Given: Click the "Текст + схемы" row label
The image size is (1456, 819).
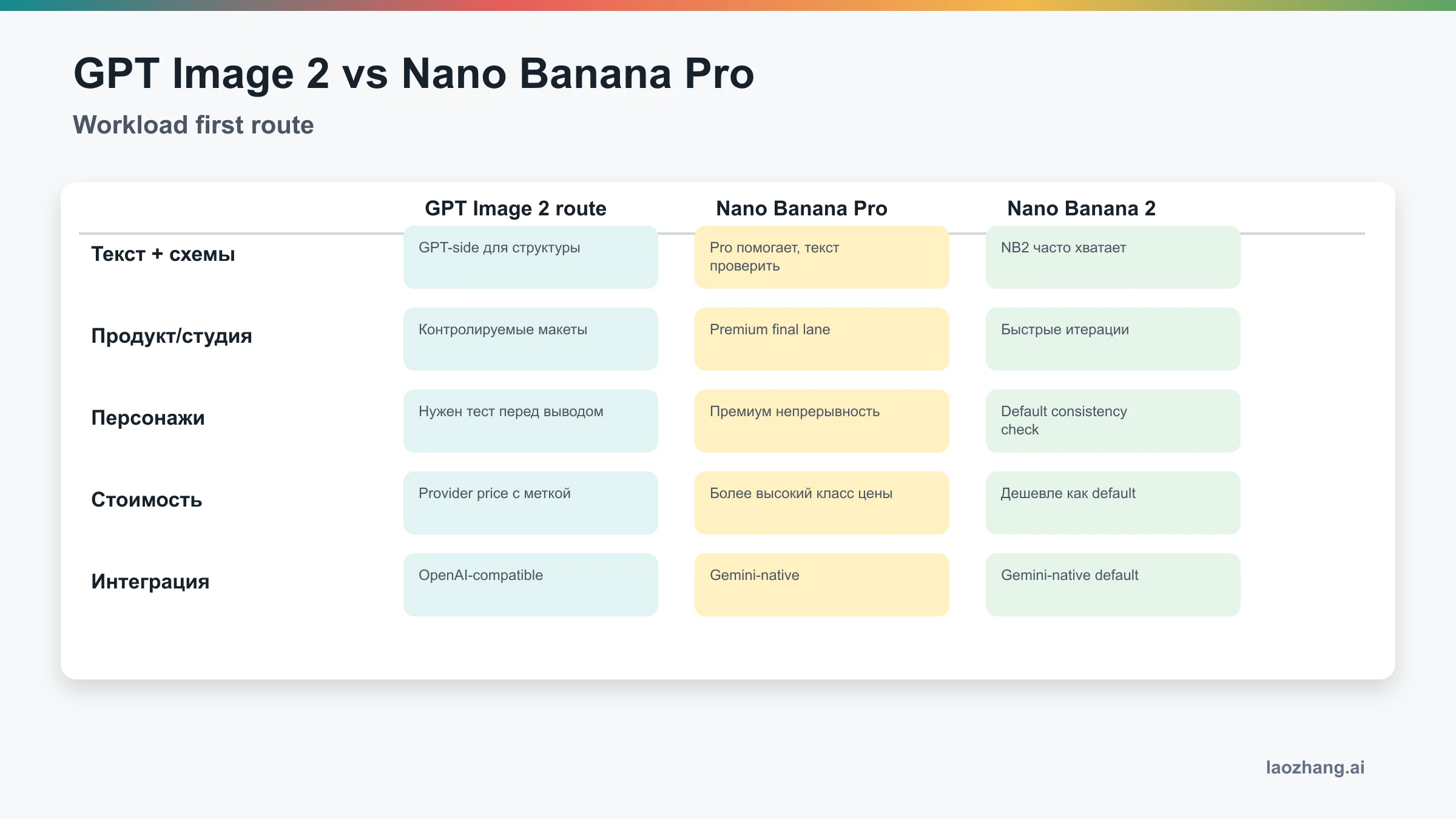Looking at the screenshot, I should [x=163, y=254].
